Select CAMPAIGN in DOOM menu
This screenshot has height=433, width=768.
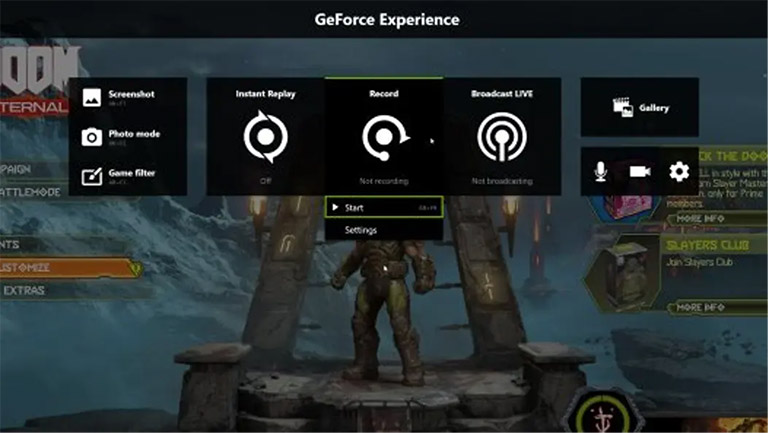[16, 169]
